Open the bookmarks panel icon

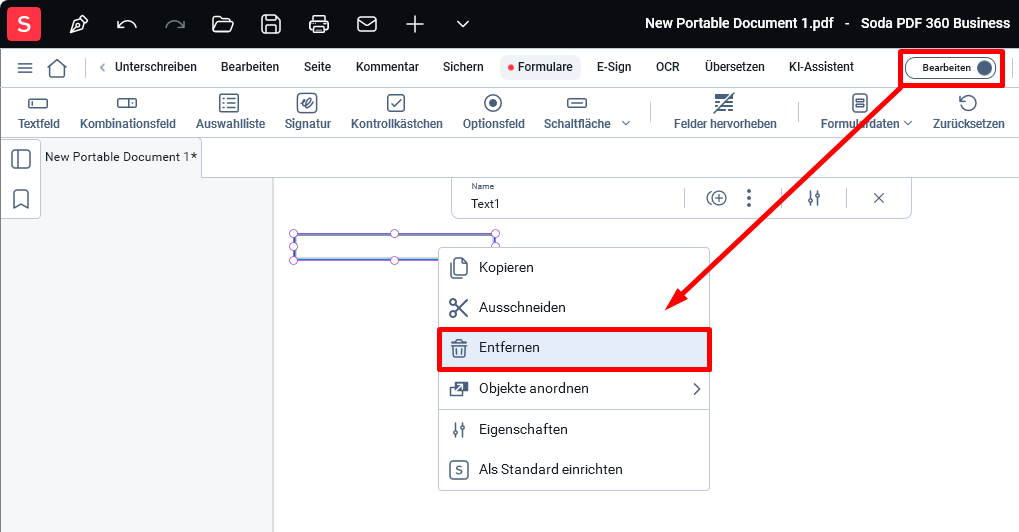(21, 199)
